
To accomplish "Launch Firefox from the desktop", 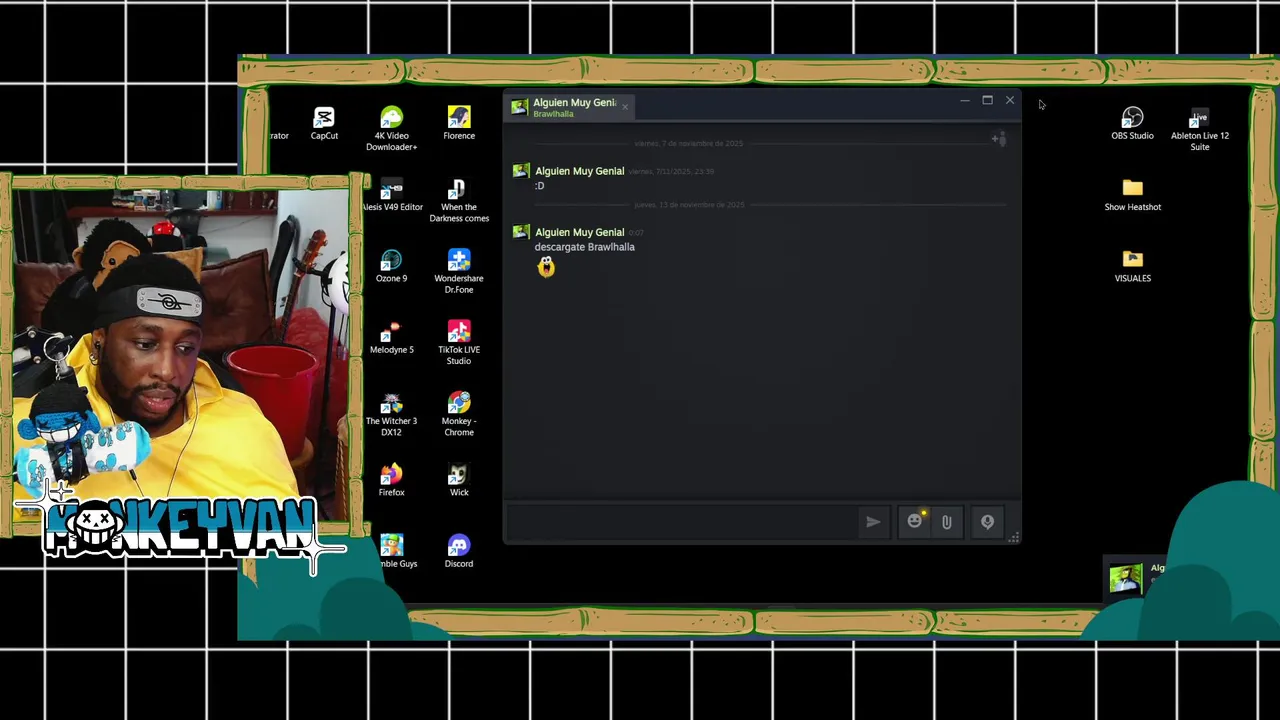I will click(391, 480).
